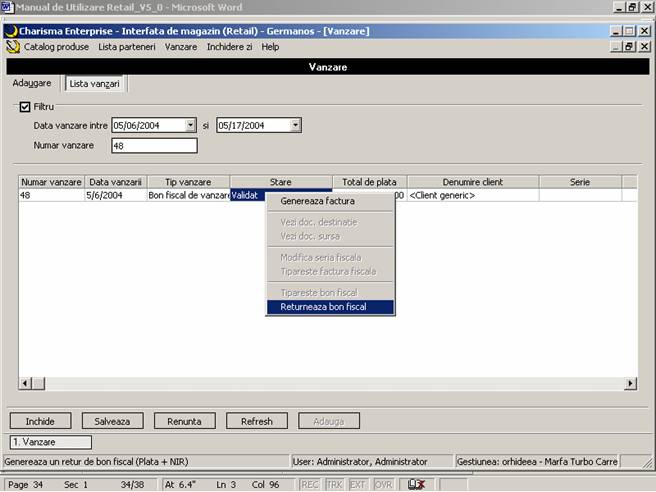Viewport: 656px width, 492px height.
Task: Click the highlighted Validat status cell
Action: [248, 195]
